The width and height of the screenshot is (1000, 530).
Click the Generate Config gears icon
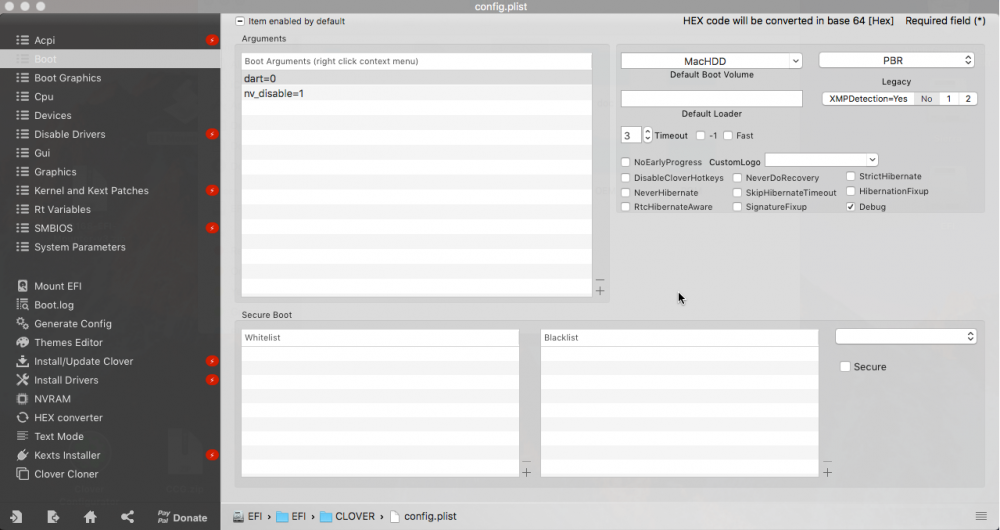(22, 323)
